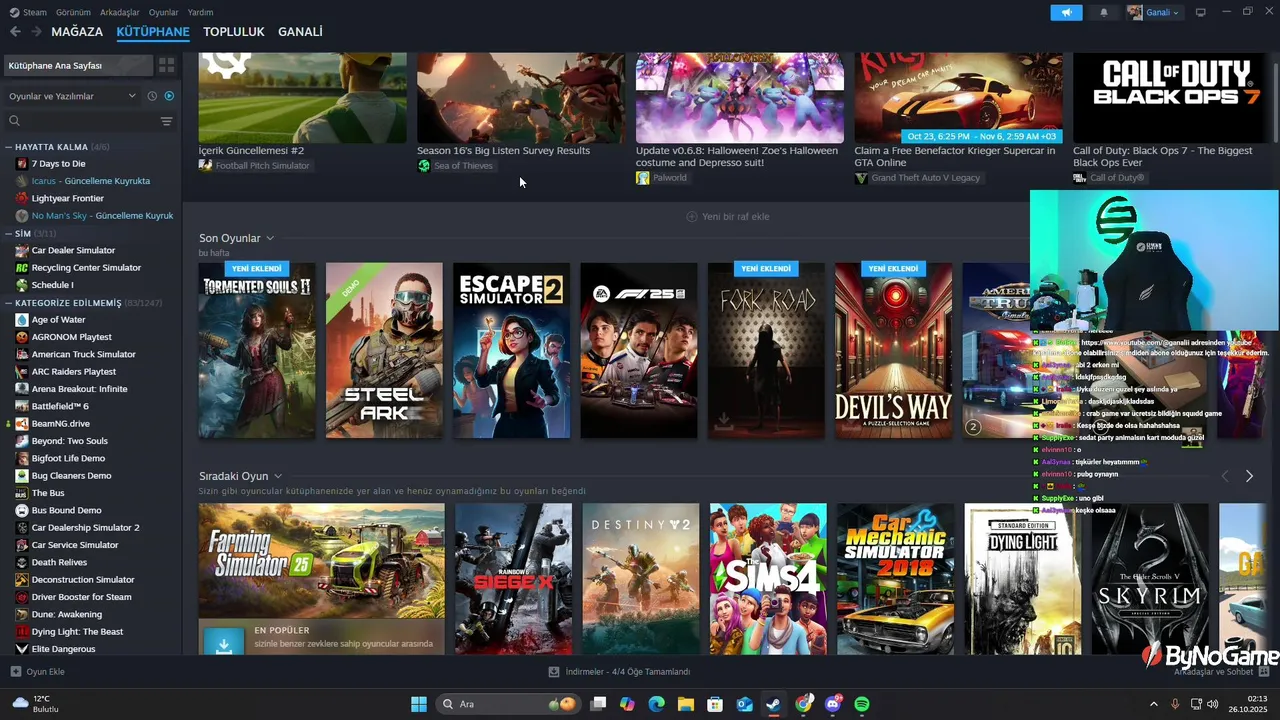
Task: Expand the Son Oyunlar shelf dropdown
Action: pos(270,238)
